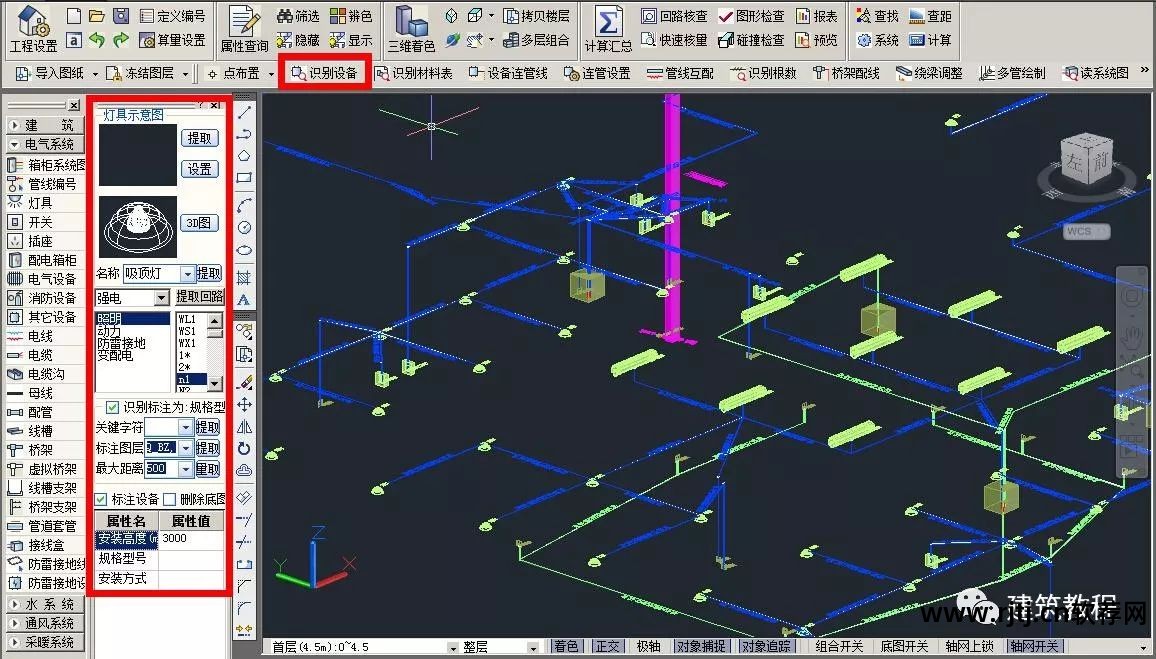The width and height of the screenshot is (1156, 659).
Task: Click the 3D图 button
Action: (199, 223)
